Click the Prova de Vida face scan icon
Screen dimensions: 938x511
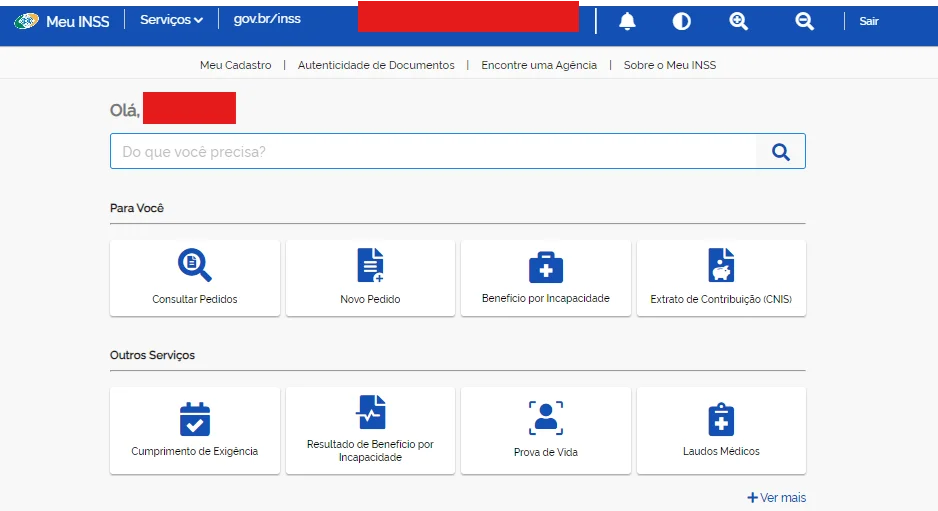coord(546,418)
